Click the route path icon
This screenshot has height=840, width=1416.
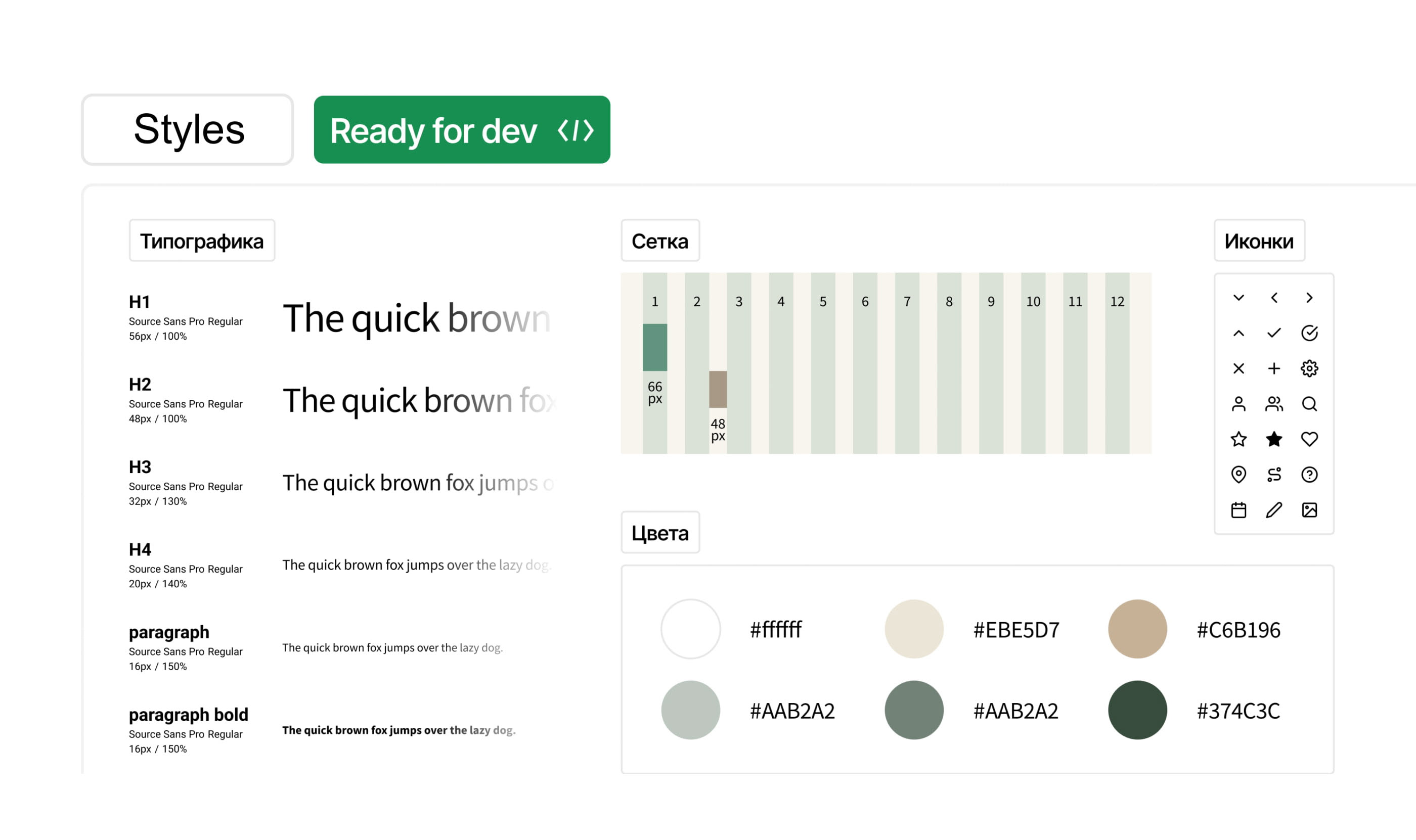(1274, 475)
